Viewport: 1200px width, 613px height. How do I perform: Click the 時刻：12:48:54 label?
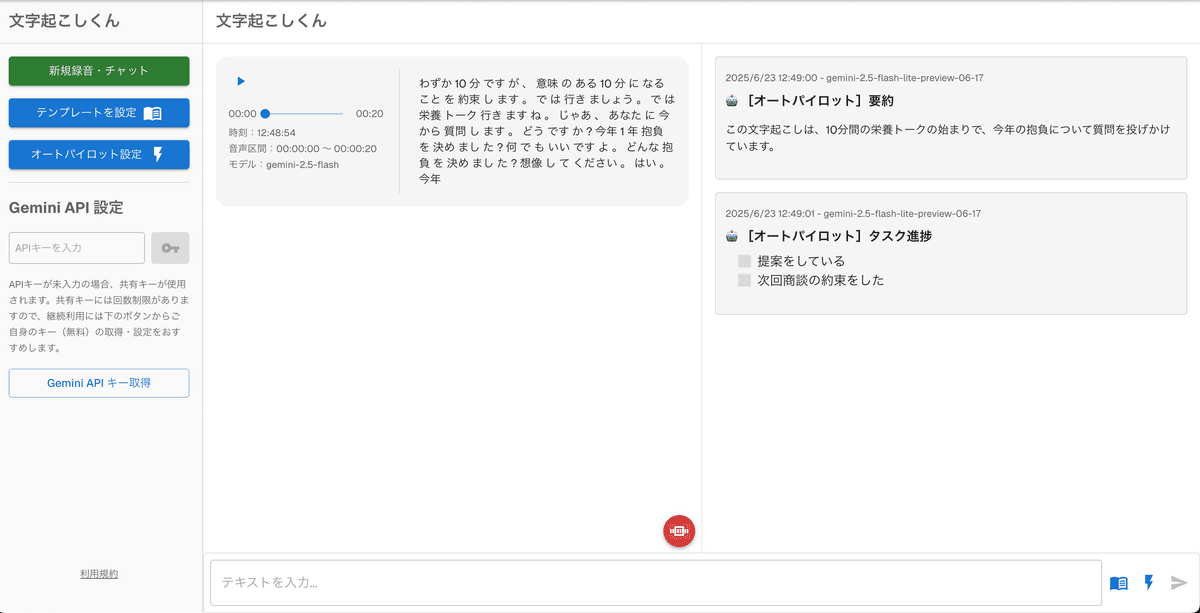pos(262,132)
